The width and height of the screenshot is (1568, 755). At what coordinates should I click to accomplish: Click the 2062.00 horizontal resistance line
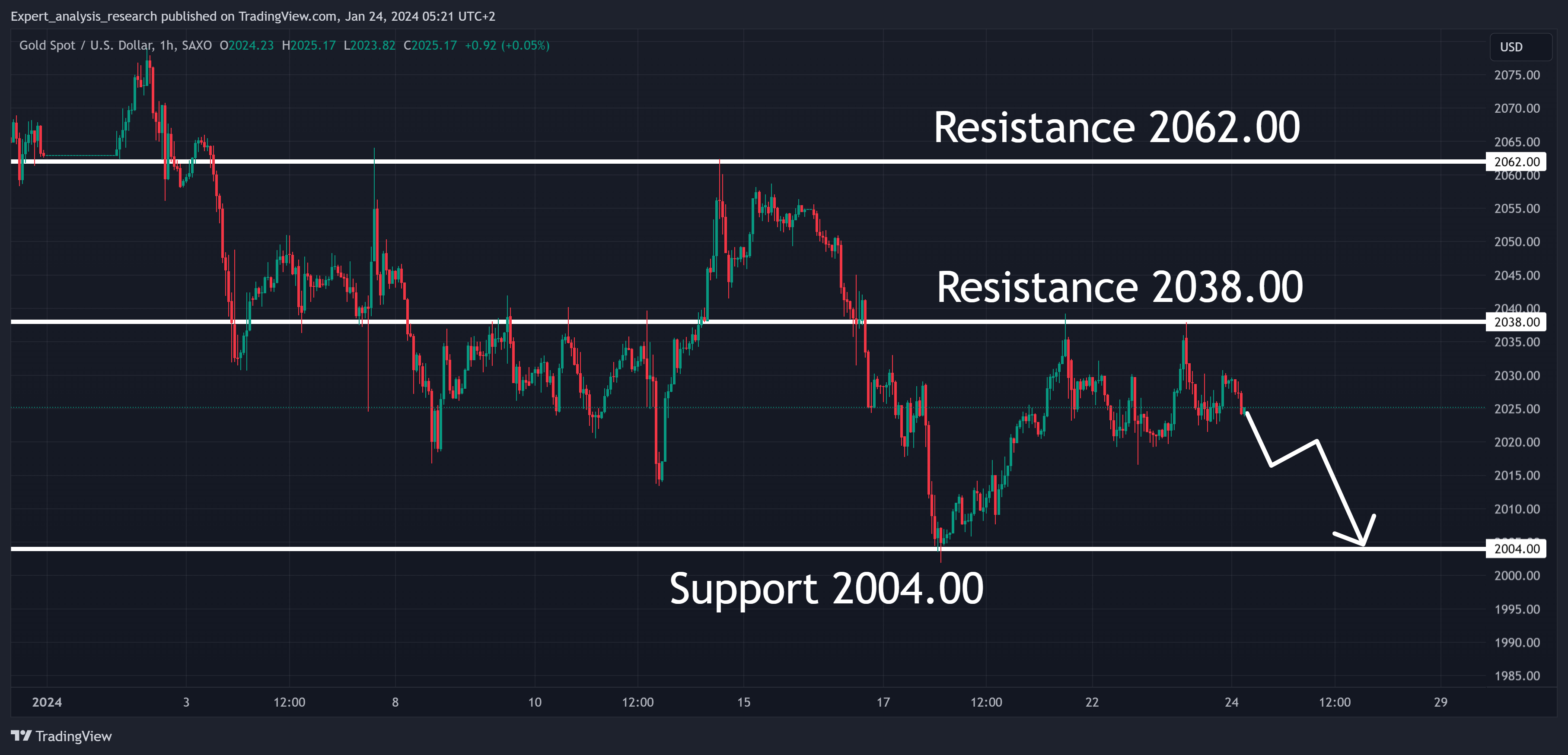pyautogui.click(x=748, y=161)
